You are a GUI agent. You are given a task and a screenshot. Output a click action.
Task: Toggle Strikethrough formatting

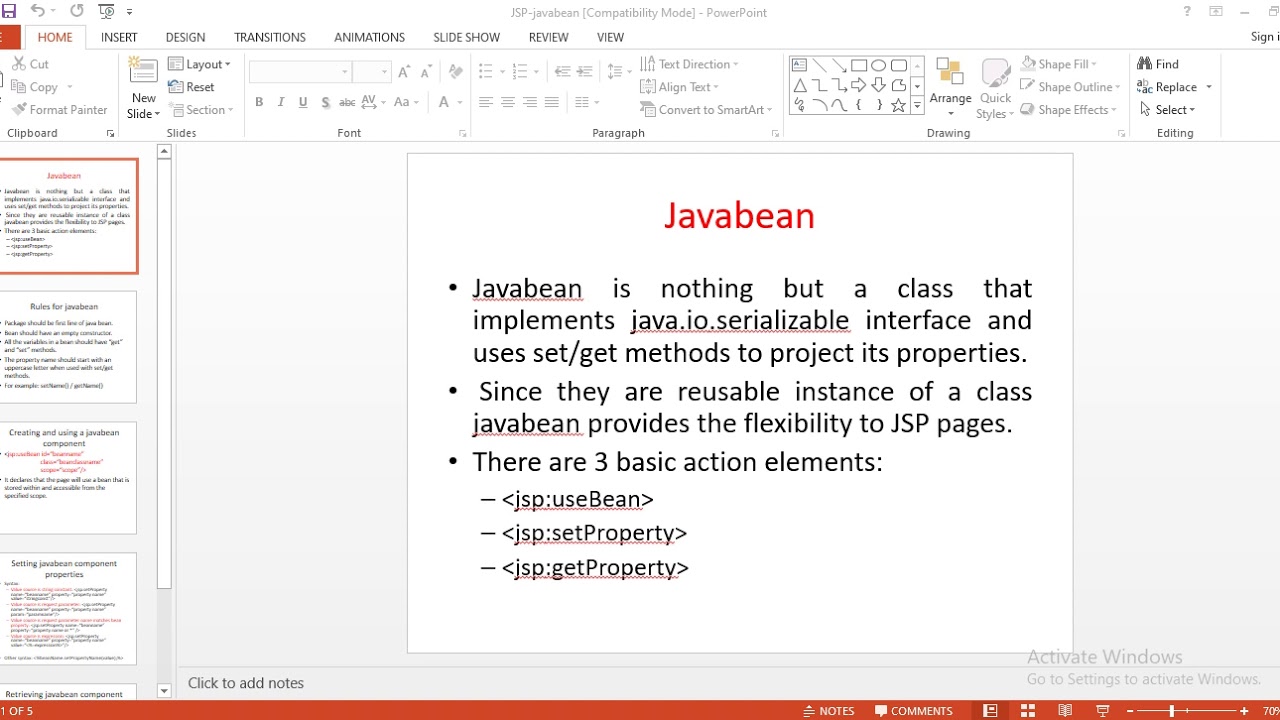(x=347, y=102)
